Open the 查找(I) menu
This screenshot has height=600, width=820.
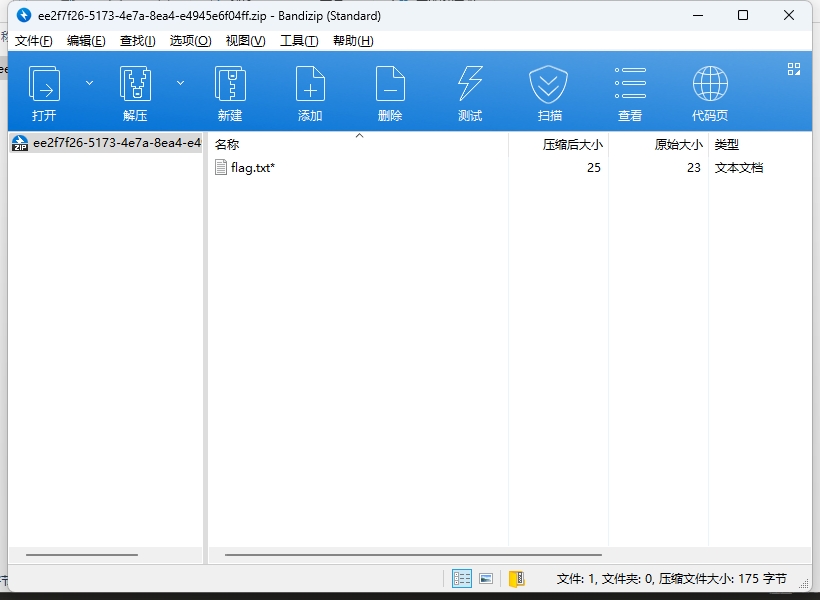click(x=138, y=41)
